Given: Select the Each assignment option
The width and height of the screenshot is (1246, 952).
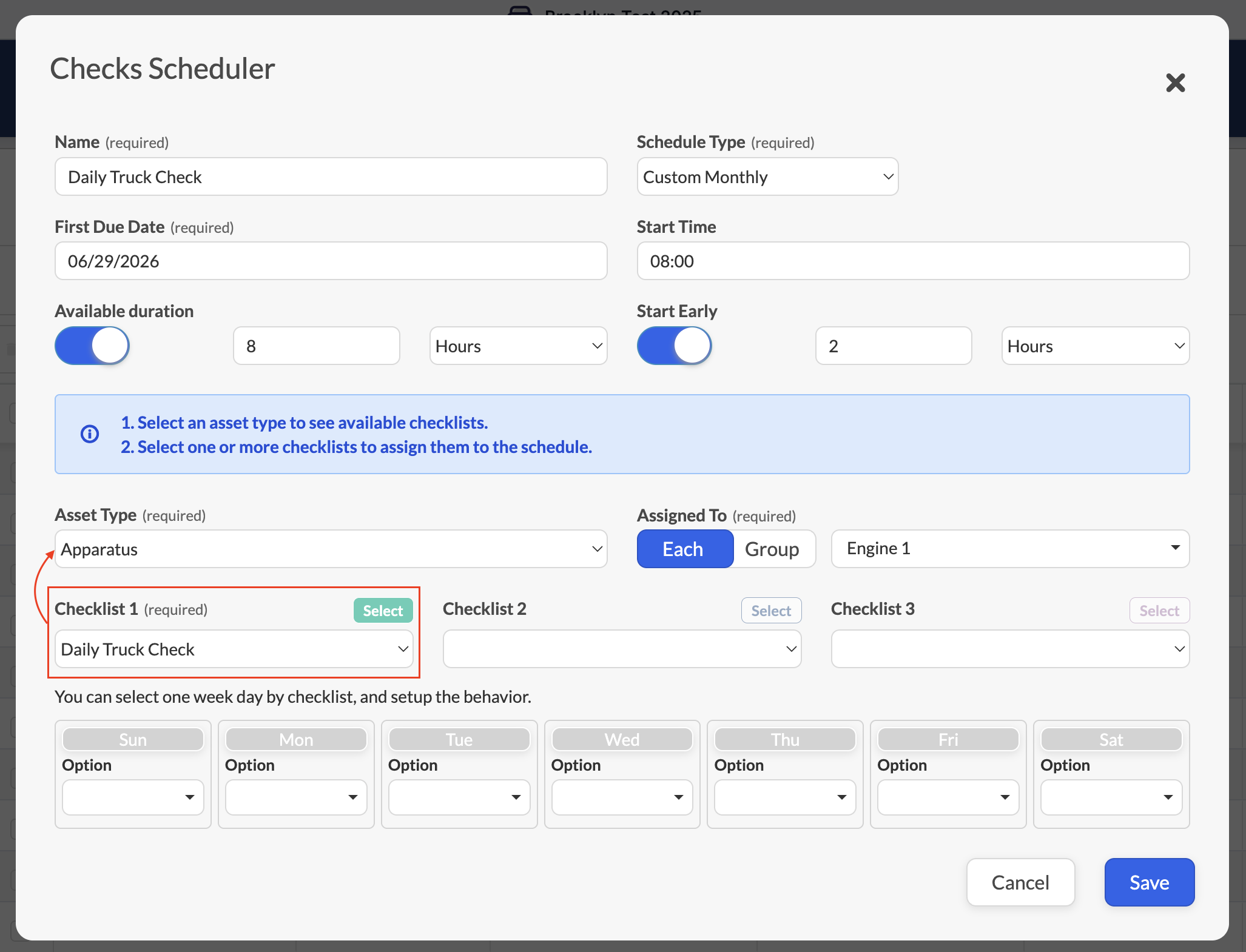Looking at the screenshot, I should coord(685,549).
